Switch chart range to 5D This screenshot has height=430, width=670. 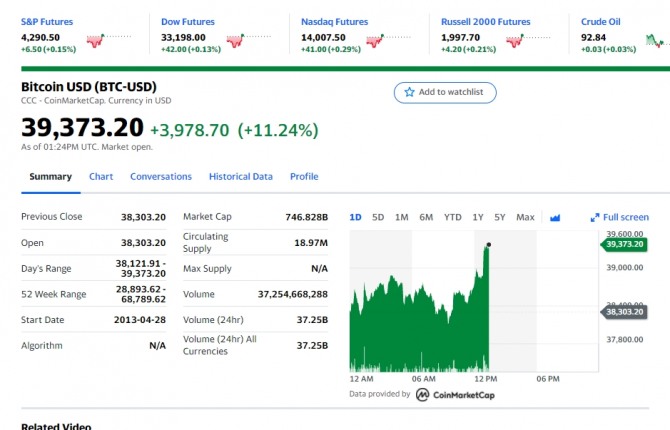click(x=378, y=217)
